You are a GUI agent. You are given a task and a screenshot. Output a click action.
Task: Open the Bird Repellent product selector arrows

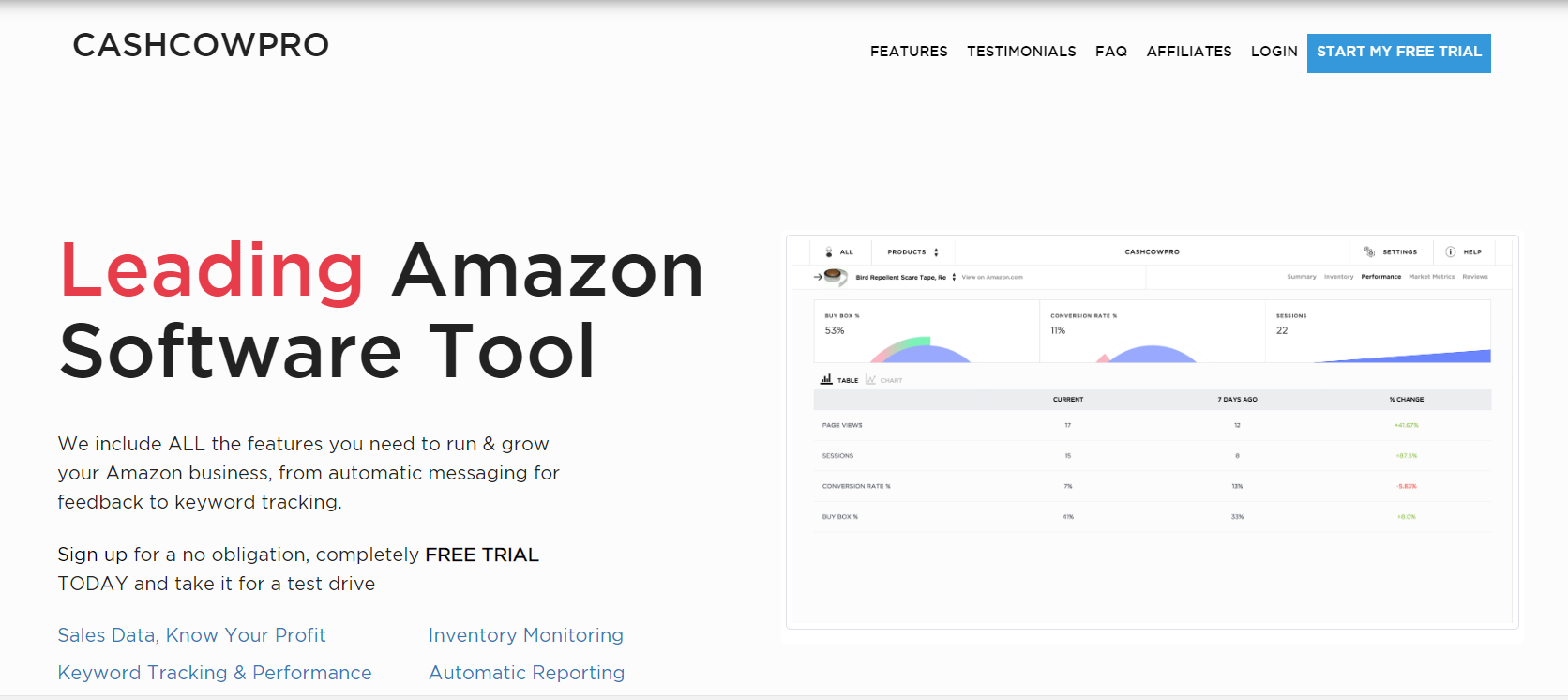point(954,277)
